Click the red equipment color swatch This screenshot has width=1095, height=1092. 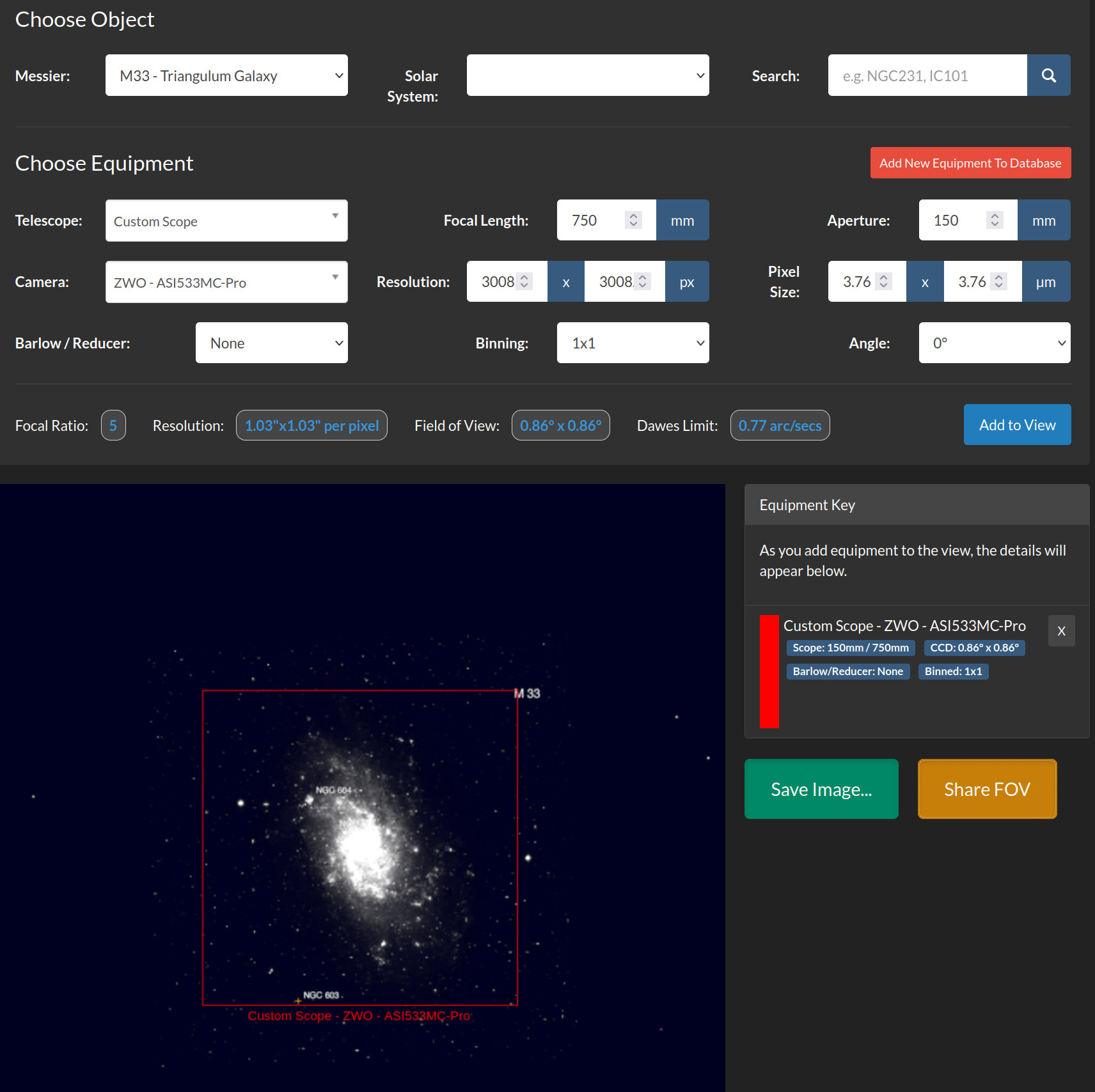pyautogui.click(x=769, y=671)
